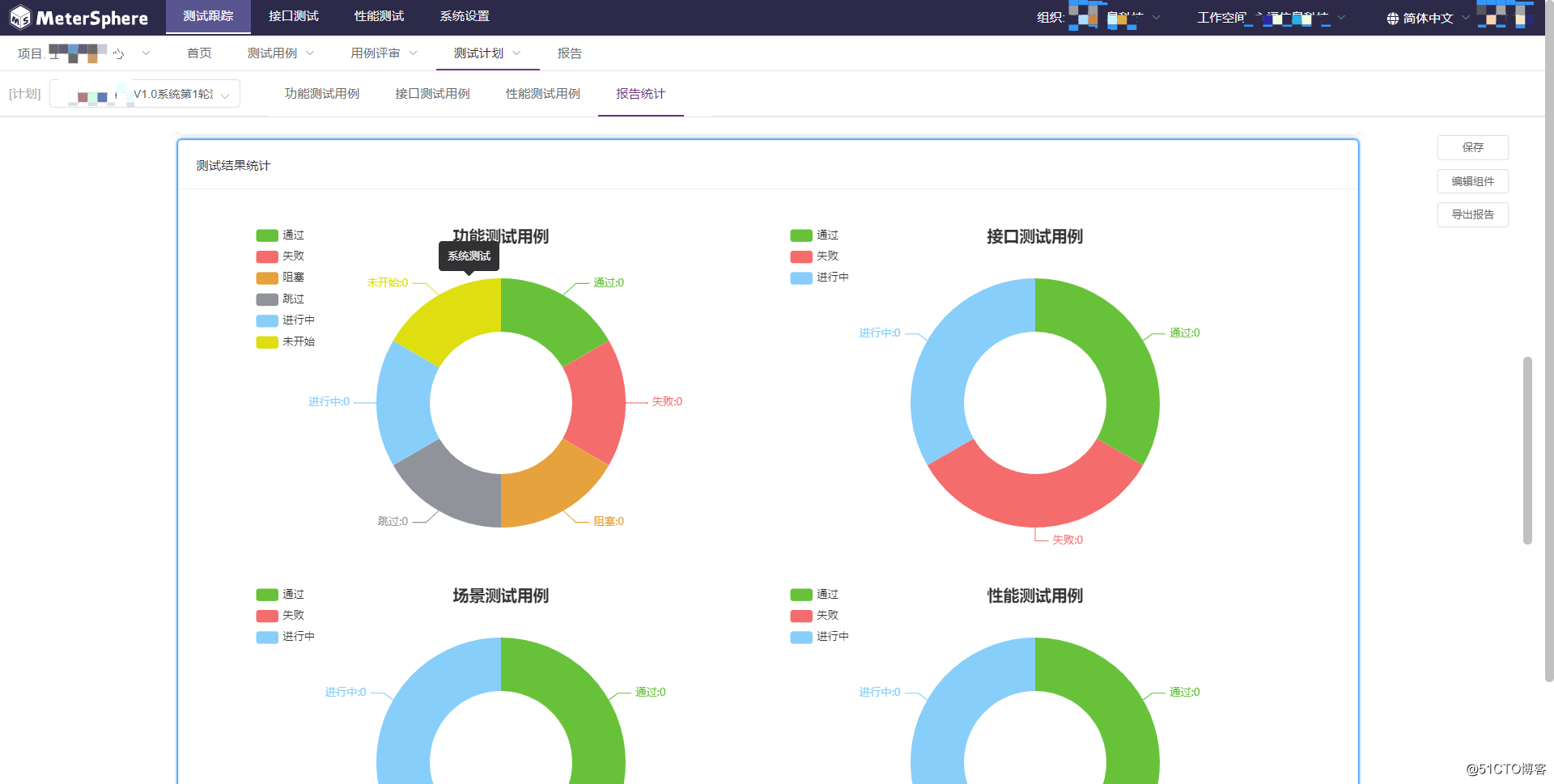1554x784 pixels.
Task: Toggle 通过 legend in 接口测试用例 chart
Action: click(x=814, y=235)
